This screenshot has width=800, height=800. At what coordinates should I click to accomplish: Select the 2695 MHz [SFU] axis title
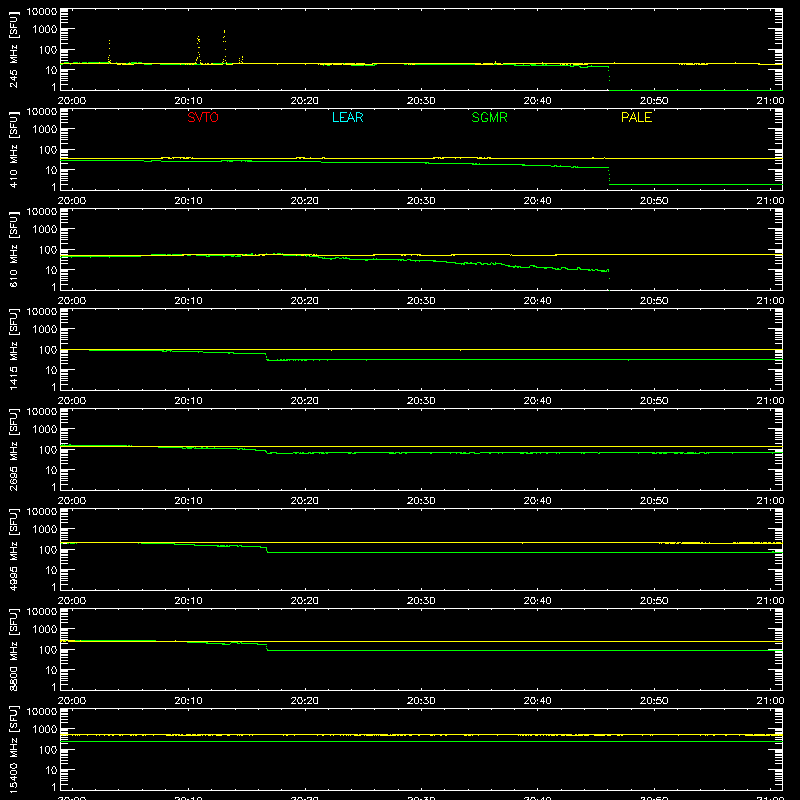(x=13, y=449)
